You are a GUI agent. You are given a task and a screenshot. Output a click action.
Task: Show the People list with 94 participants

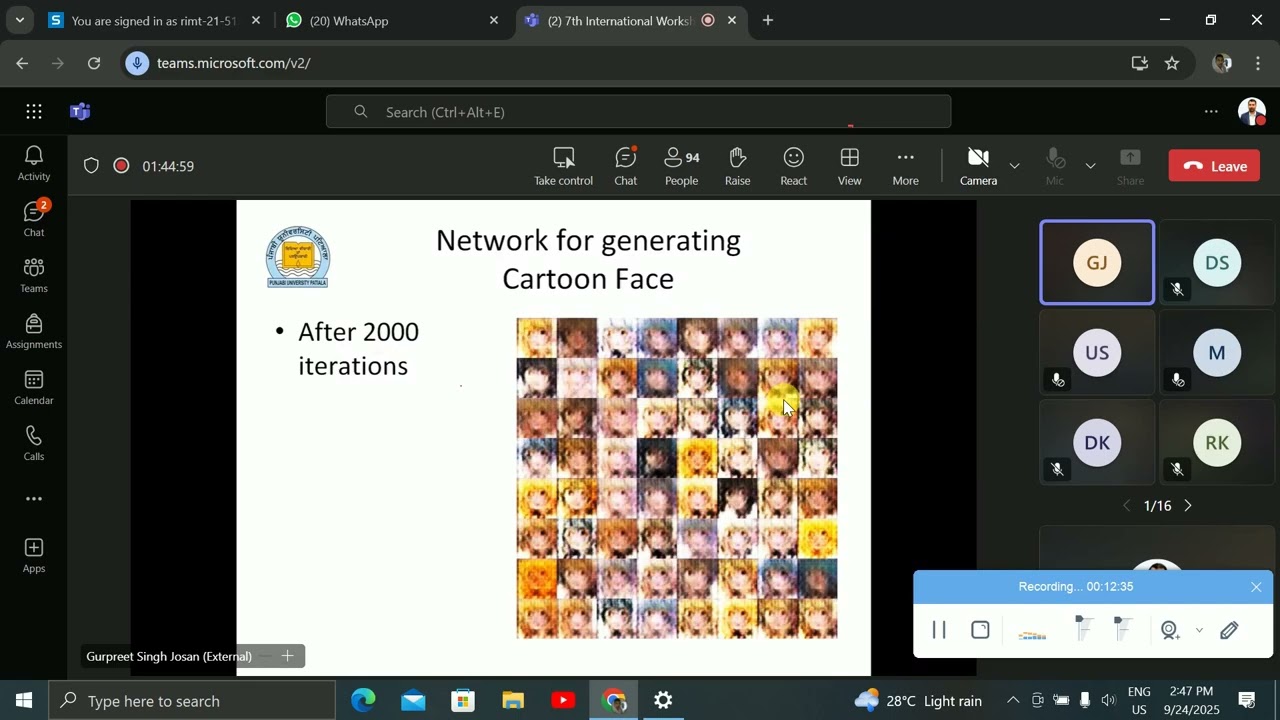682,166
